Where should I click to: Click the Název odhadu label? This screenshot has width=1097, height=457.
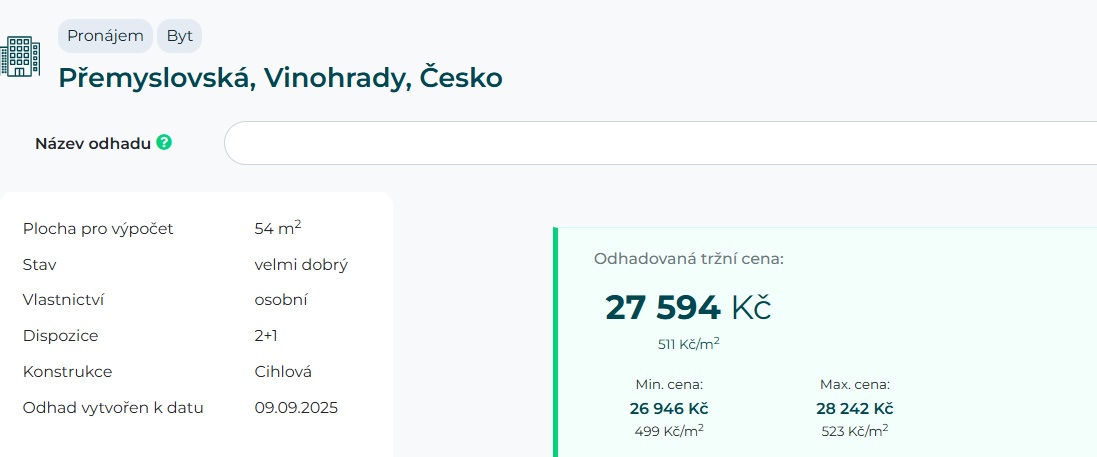coord(93,143)
